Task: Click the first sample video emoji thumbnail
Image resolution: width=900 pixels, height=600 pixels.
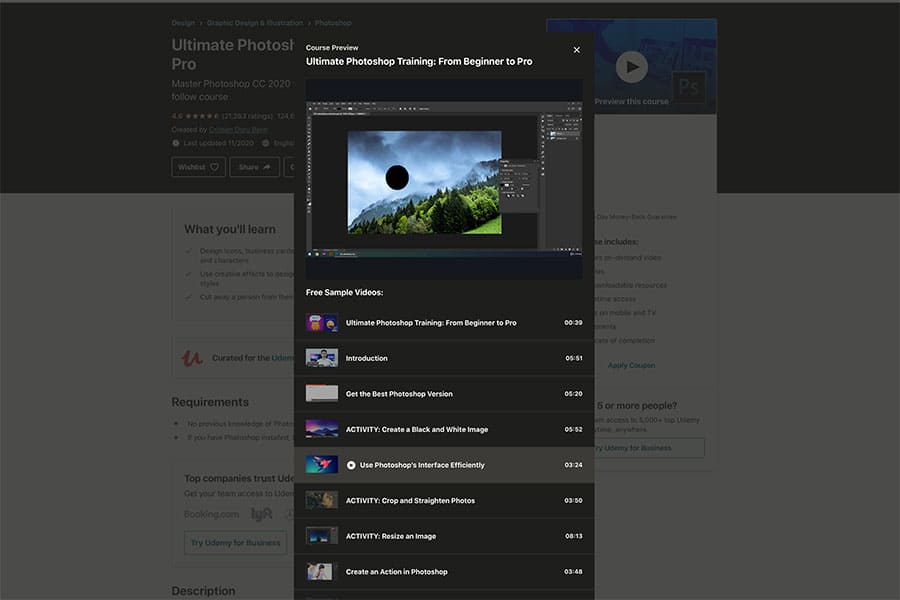Action: (x=321, y=323)
